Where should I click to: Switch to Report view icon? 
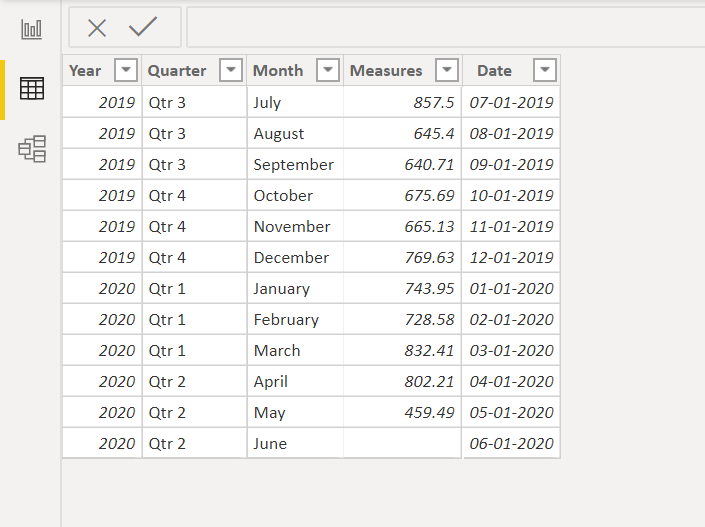coord(31,30)
